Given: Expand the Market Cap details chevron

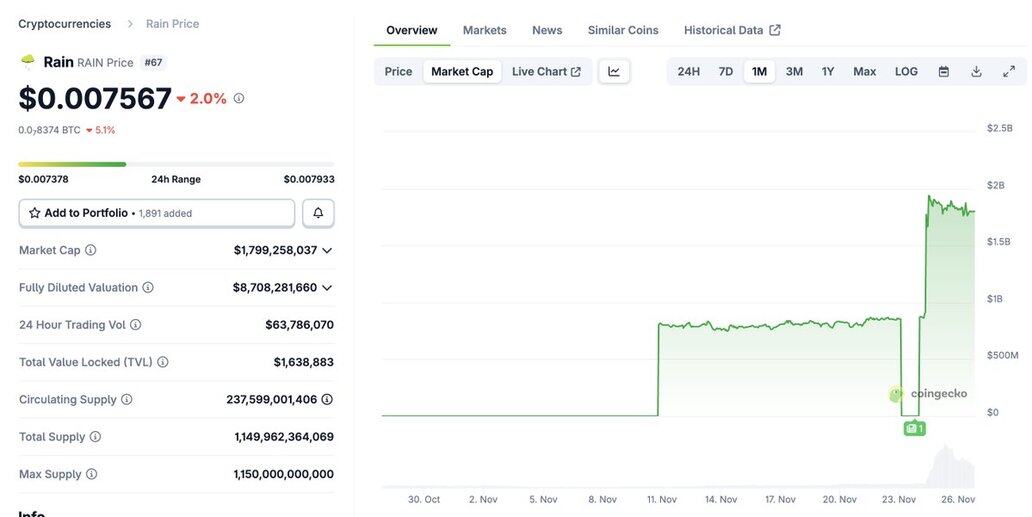Looking at the screenshot, I should pyautogui.click(x=327, y=250).
